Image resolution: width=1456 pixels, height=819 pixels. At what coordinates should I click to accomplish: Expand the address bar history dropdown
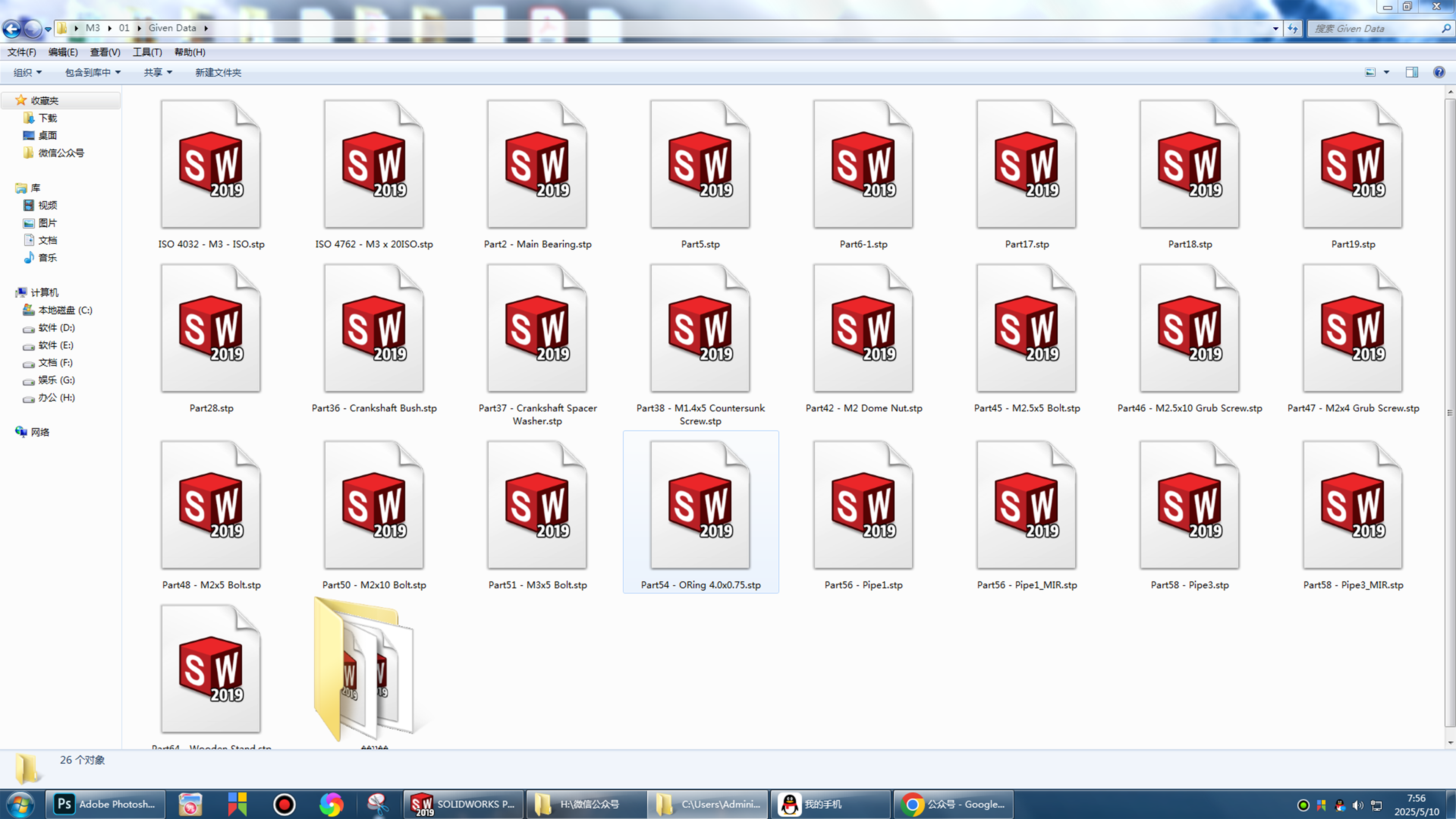tap(1276, 28)
